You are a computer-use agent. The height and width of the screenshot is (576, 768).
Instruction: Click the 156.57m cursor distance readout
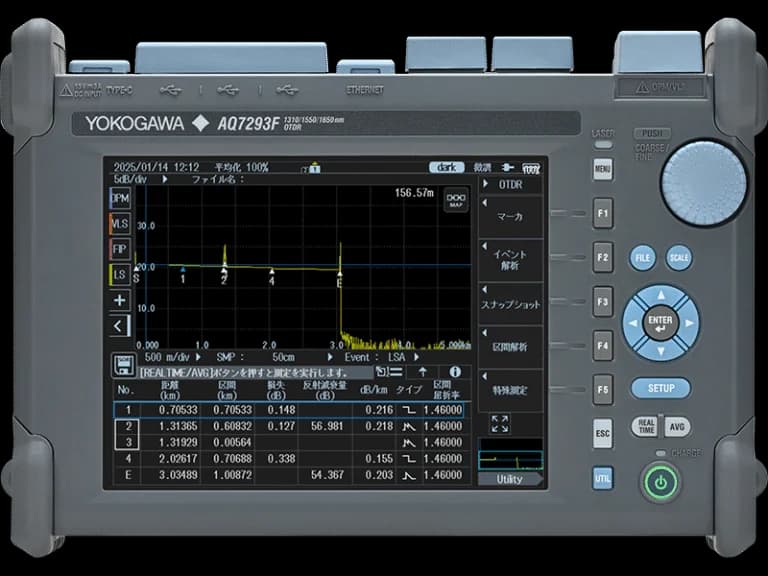tap(414, 193)
